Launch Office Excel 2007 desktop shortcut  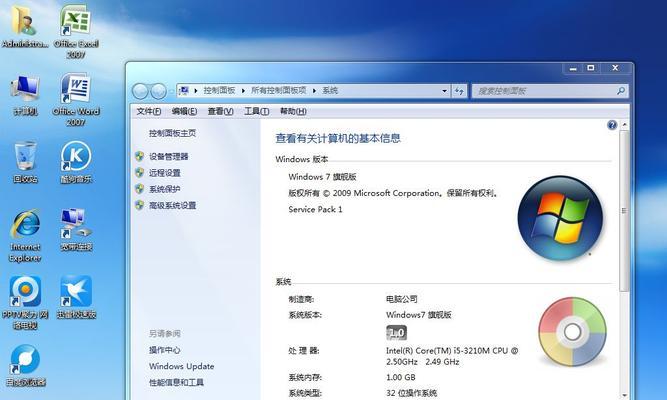[x=76, y=31]
